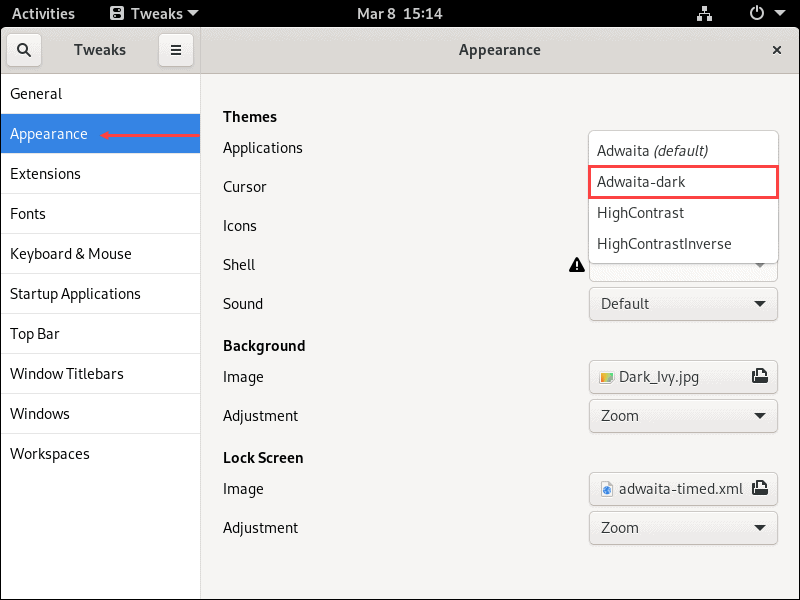Click the Shell label
800x600 pixels.
pos(239,265)
